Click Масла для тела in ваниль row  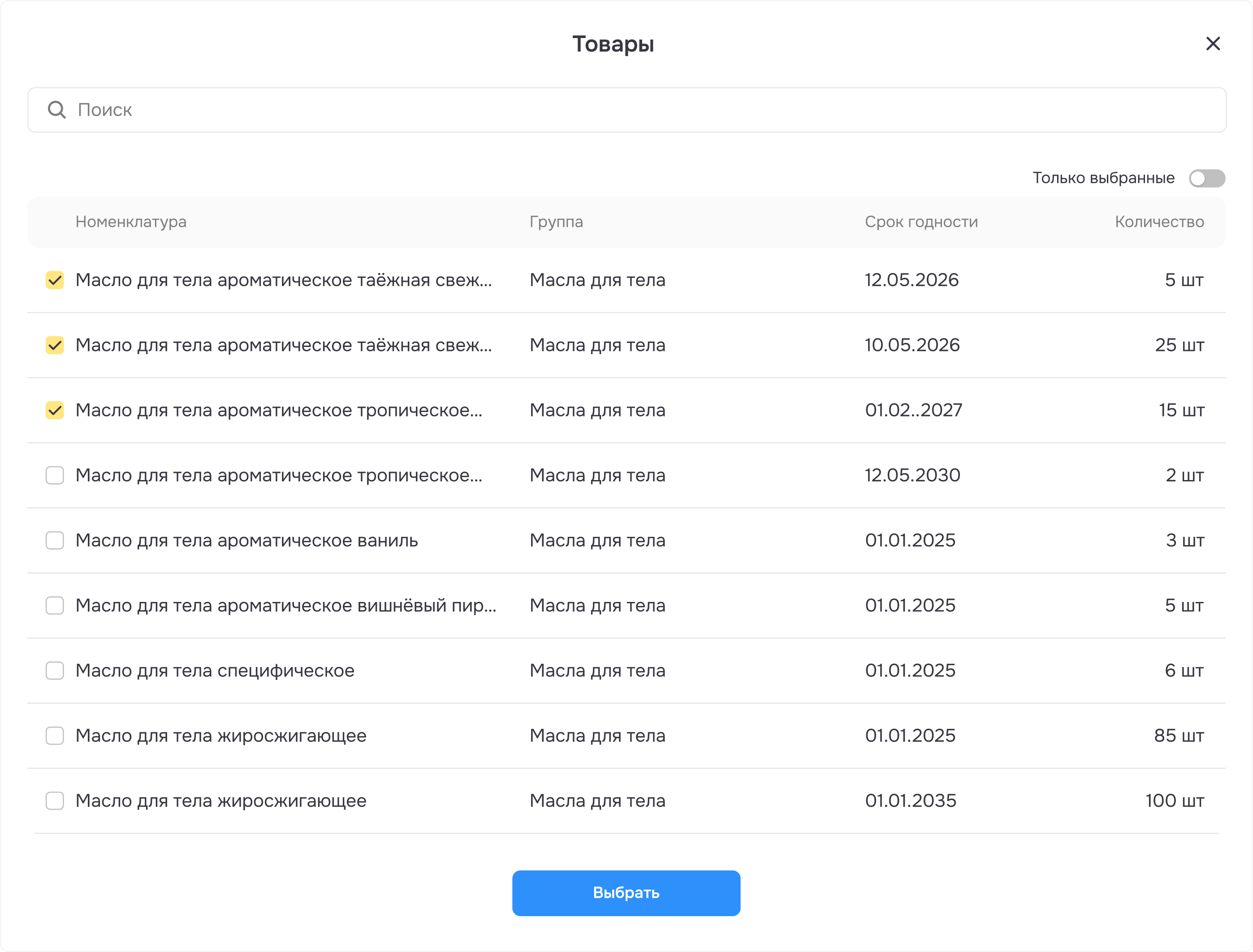click(598, 541)
